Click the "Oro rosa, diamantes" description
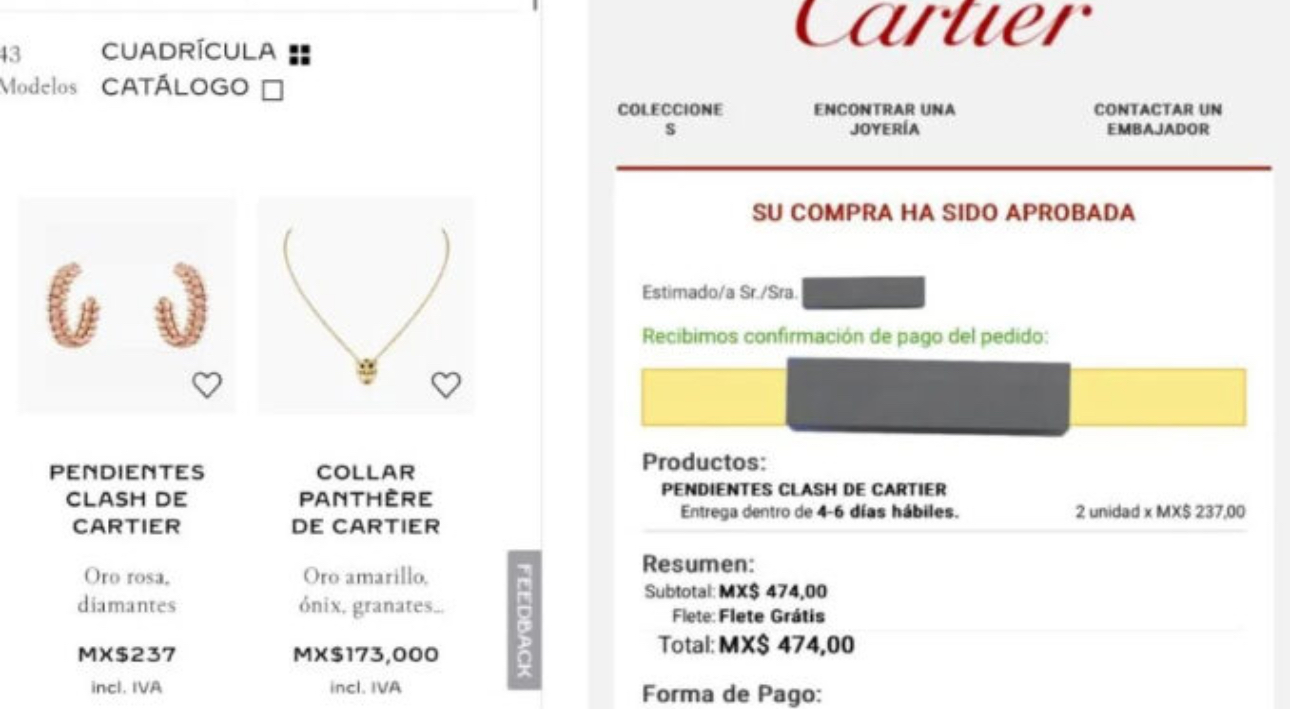 (x=127, y=591)
